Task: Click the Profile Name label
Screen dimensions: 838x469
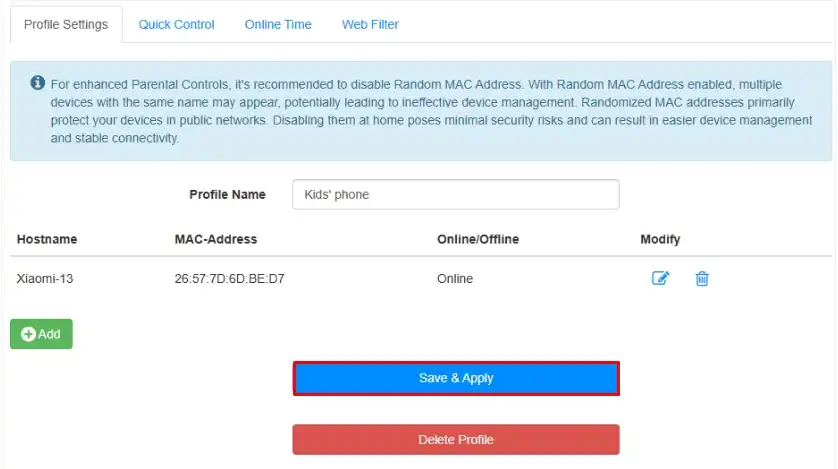Action: pyautogui.click(x=227, y=194)
